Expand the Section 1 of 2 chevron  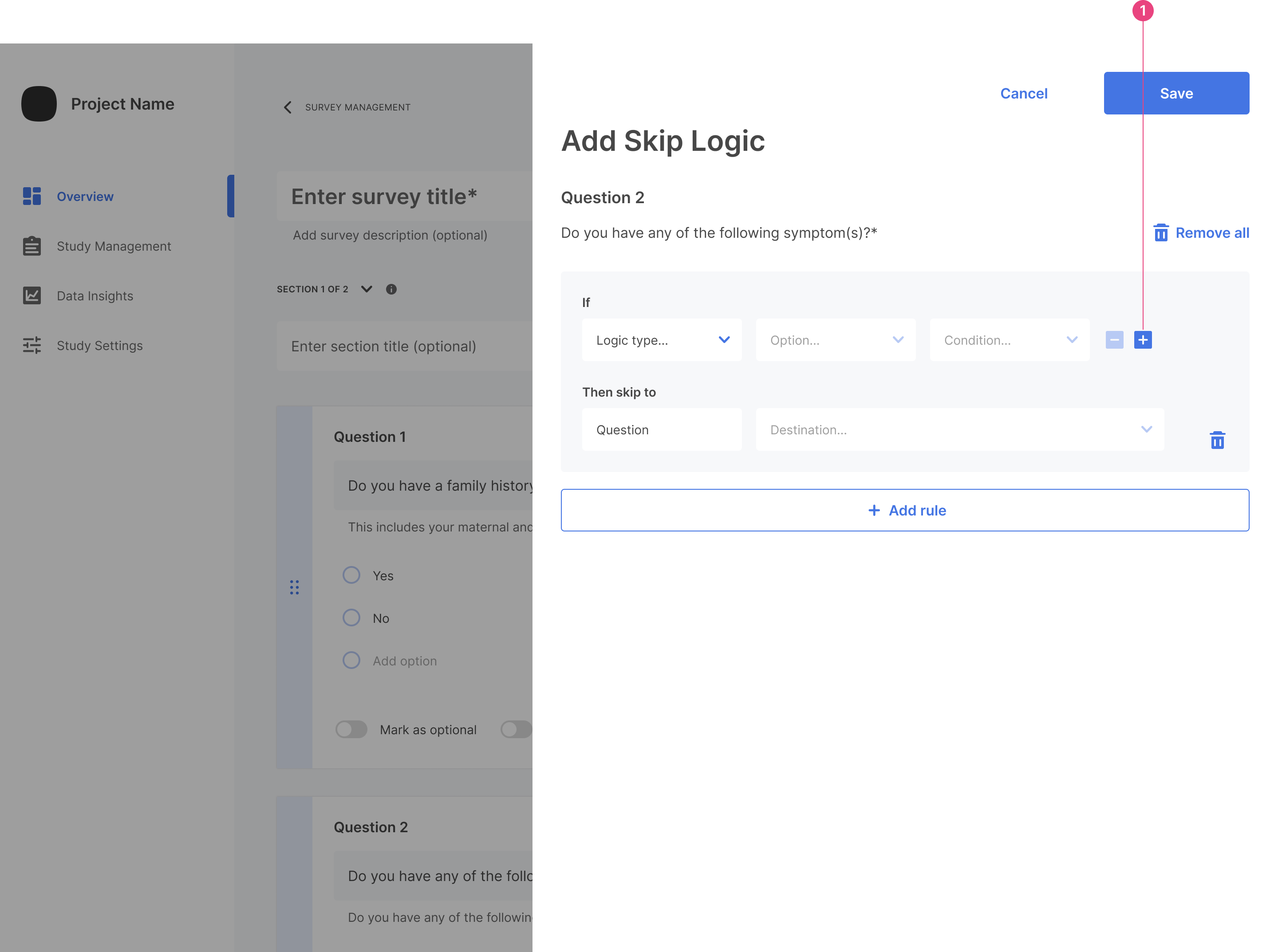[366, 289]
